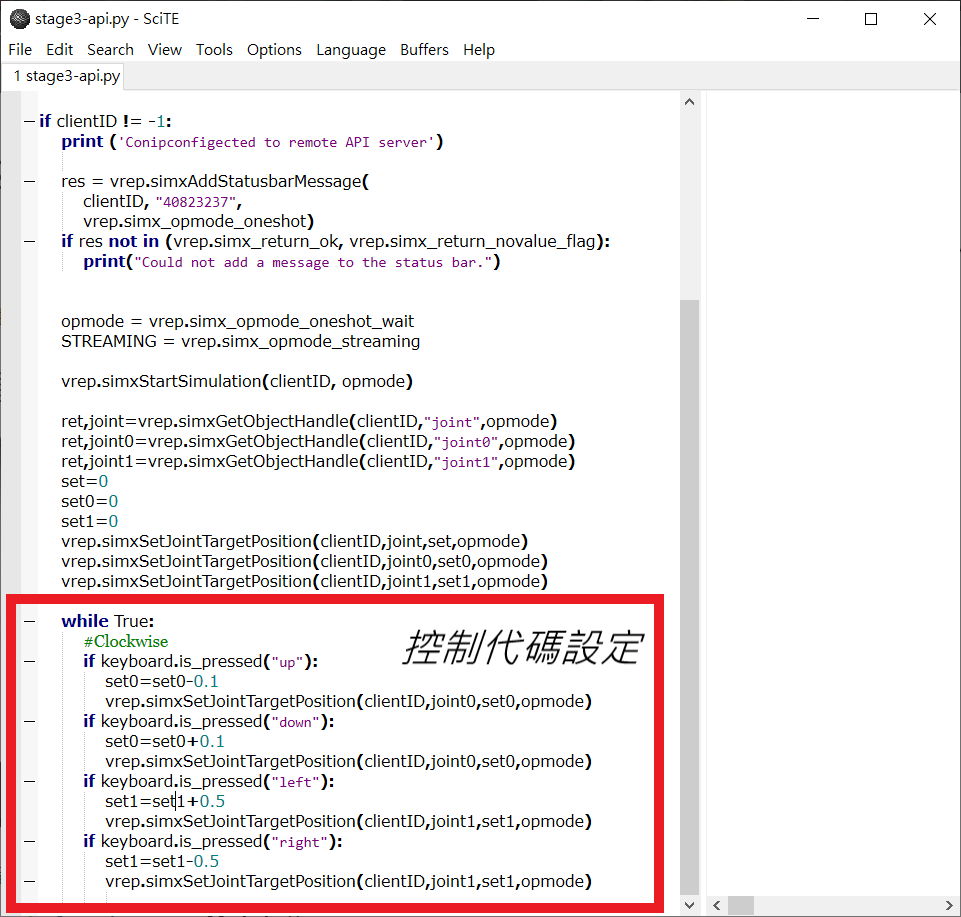Image resolution: width=961 pixels, height=917 pixels.
Task: Open the Tools menu
Action: coord(215,50)
